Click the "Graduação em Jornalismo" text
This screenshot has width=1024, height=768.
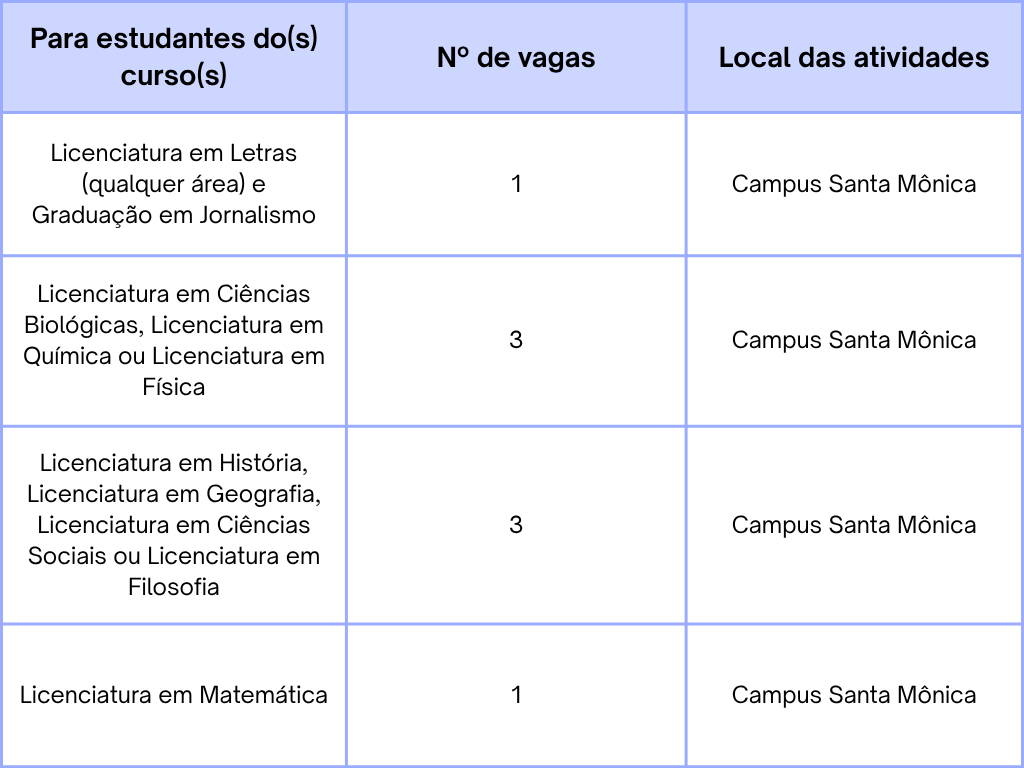(x=174, y=215)
